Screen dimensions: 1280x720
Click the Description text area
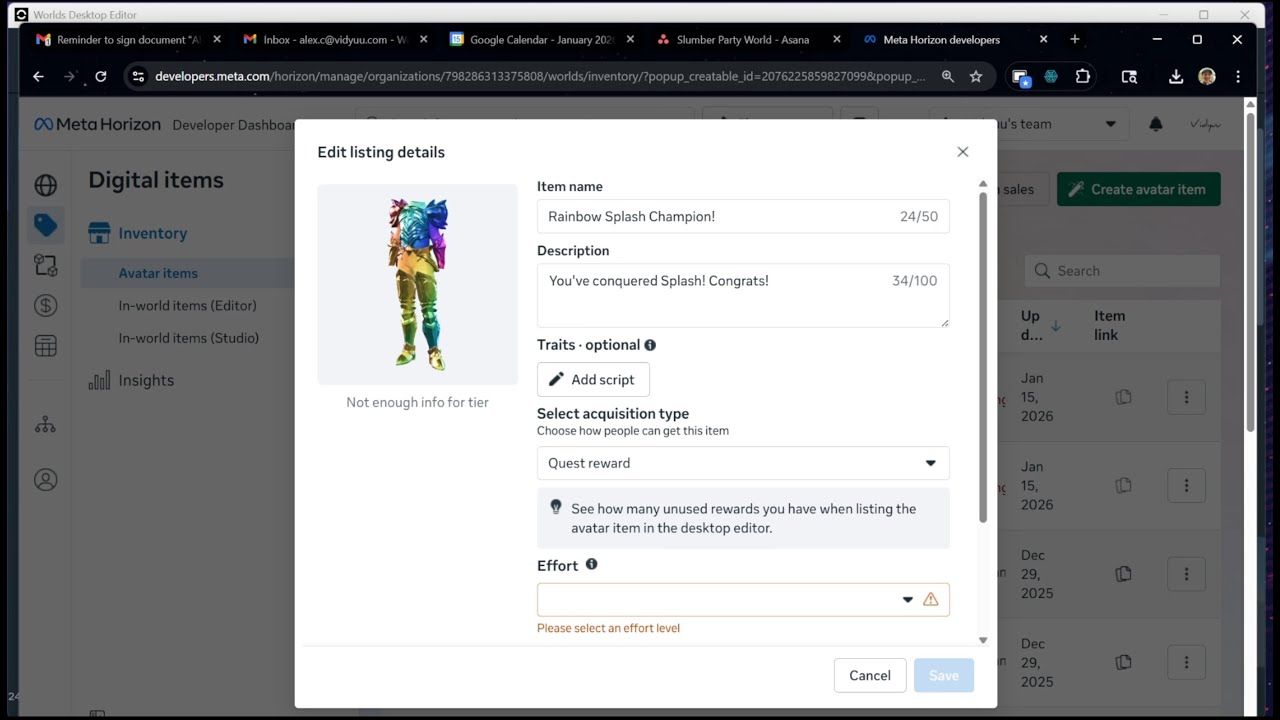point(743,295)
